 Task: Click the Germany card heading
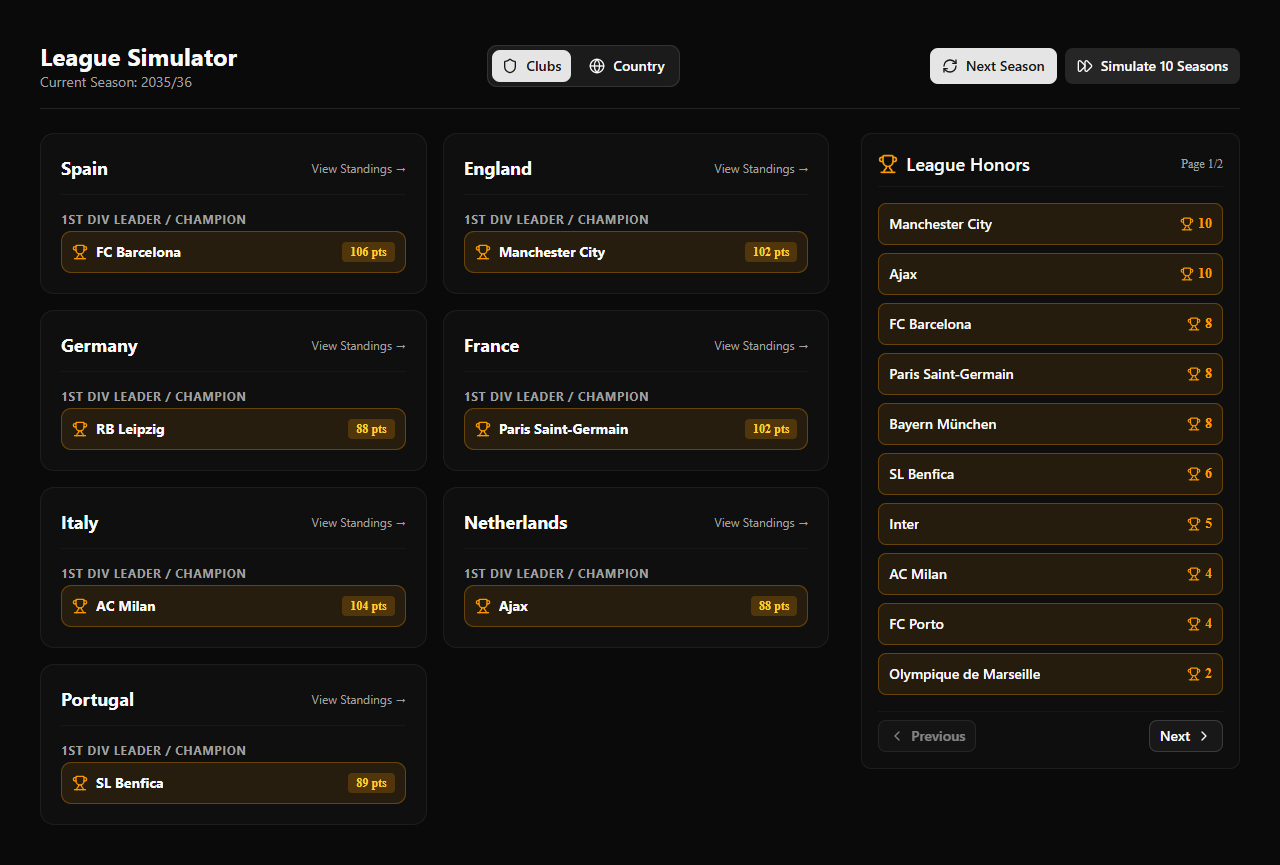point(99,346)
